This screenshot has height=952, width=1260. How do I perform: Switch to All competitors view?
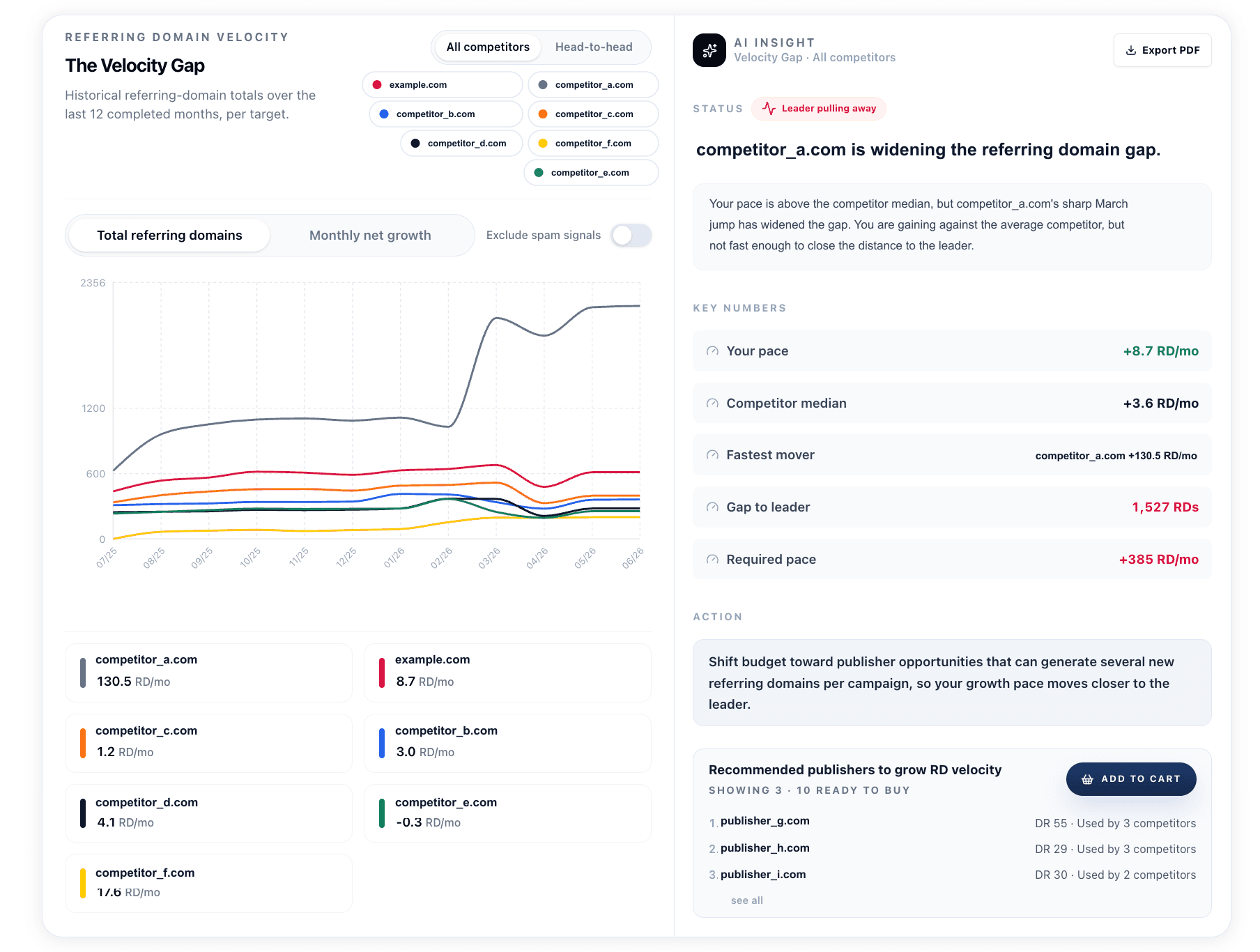tap(488, 47)
